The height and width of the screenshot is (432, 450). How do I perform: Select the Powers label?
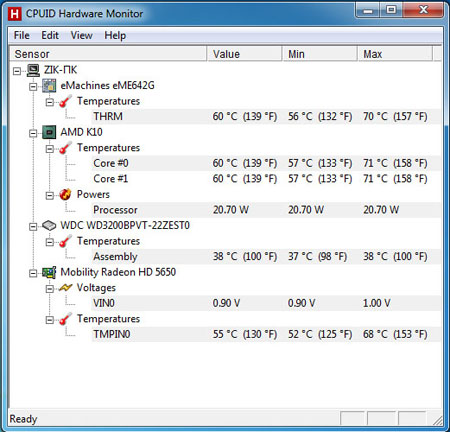click(x=93, y=194)
